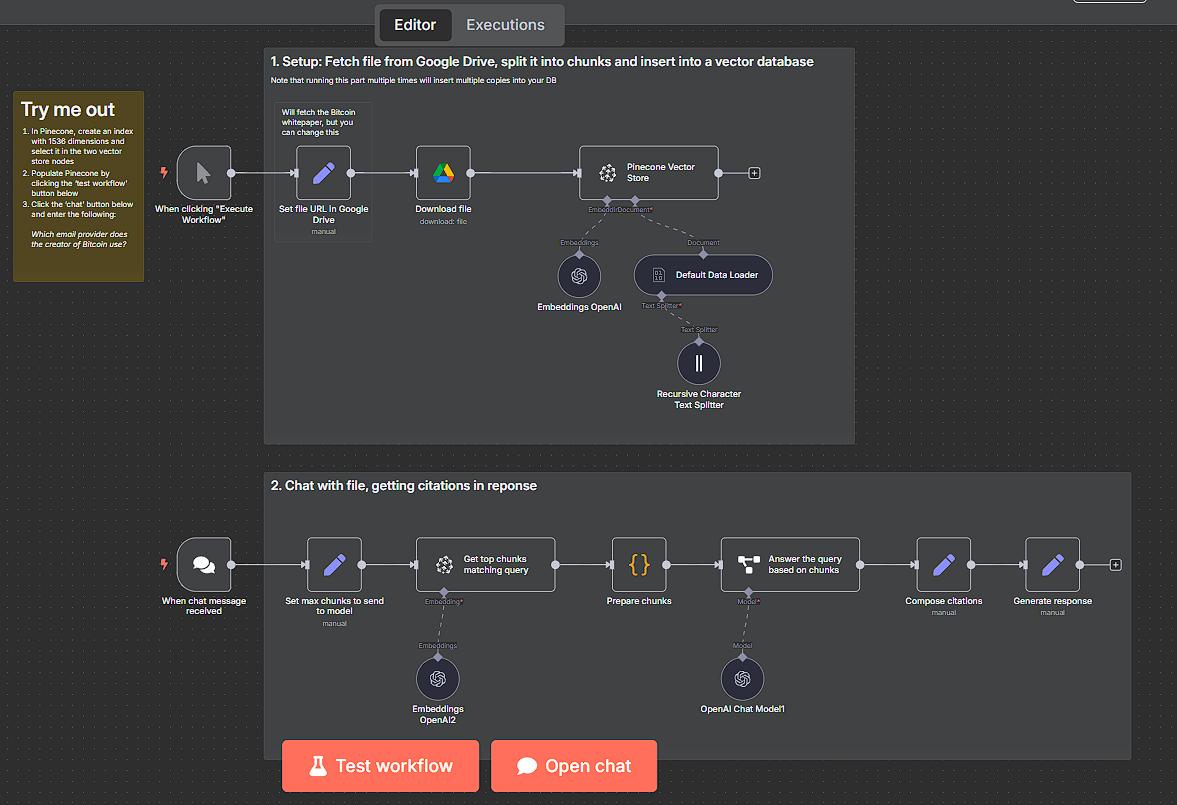
Task: Select the 'Generate response' node
Action: [1052, 565]
